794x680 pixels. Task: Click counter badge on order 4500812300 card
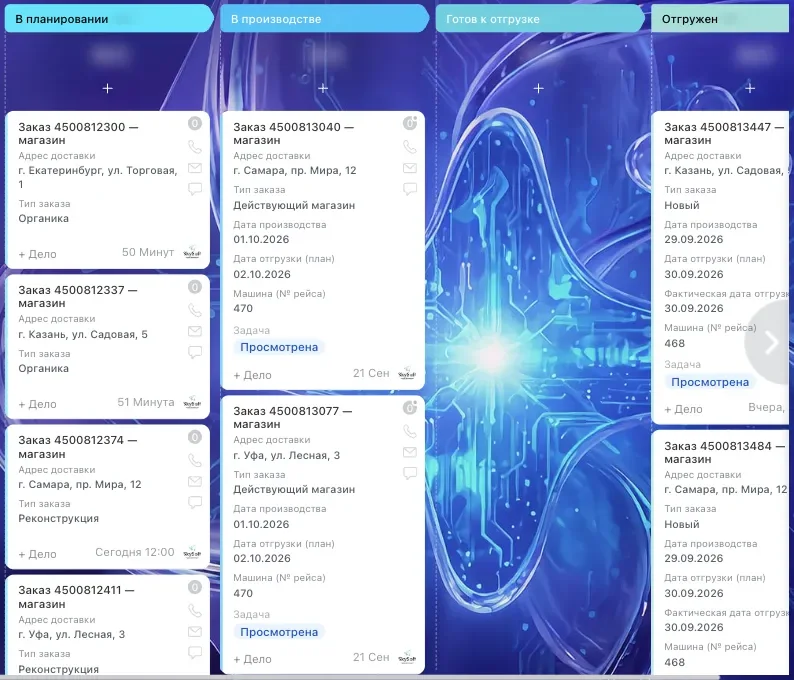click(x=195, y=123)
